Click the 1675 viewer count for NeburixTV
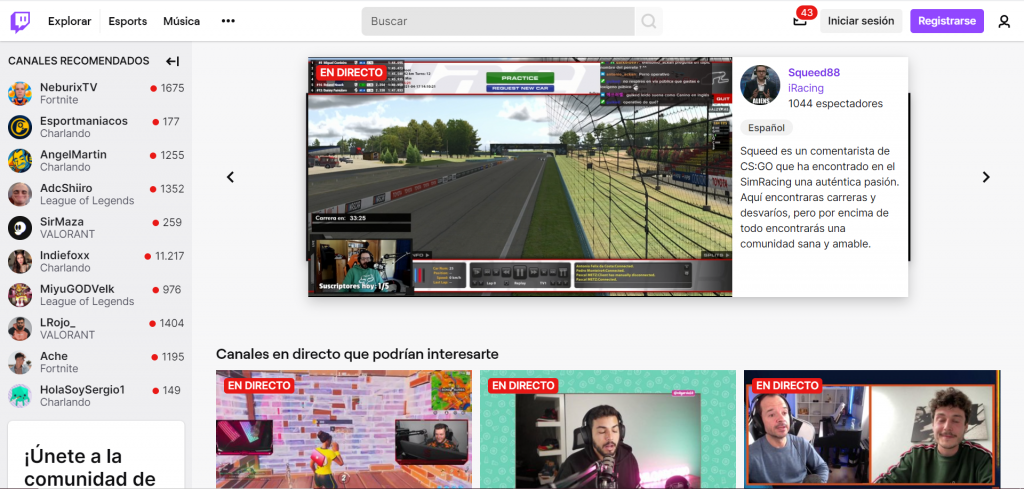Screen dimensions: 1024x489 coord(172,88)
